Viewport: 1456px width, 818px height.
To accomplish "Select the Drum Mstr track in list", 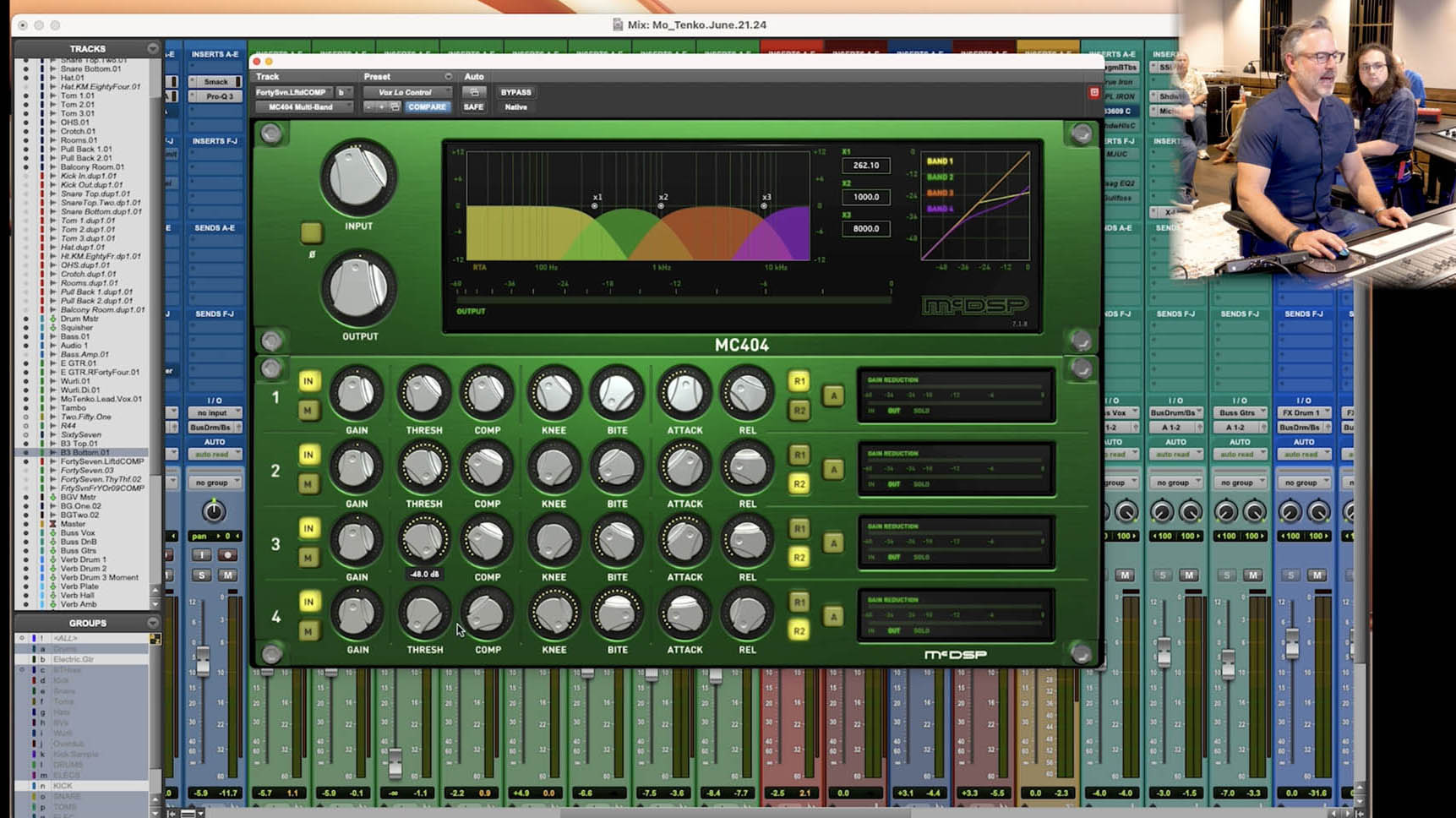I will click(x=79, y=319).
